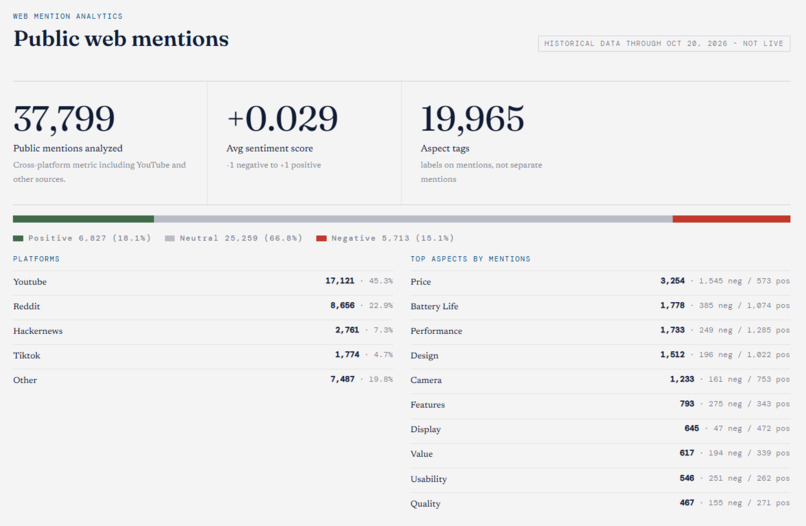Click Hackernews count 2,761
The height and width of the screenshot is (526, 806).
347,330
